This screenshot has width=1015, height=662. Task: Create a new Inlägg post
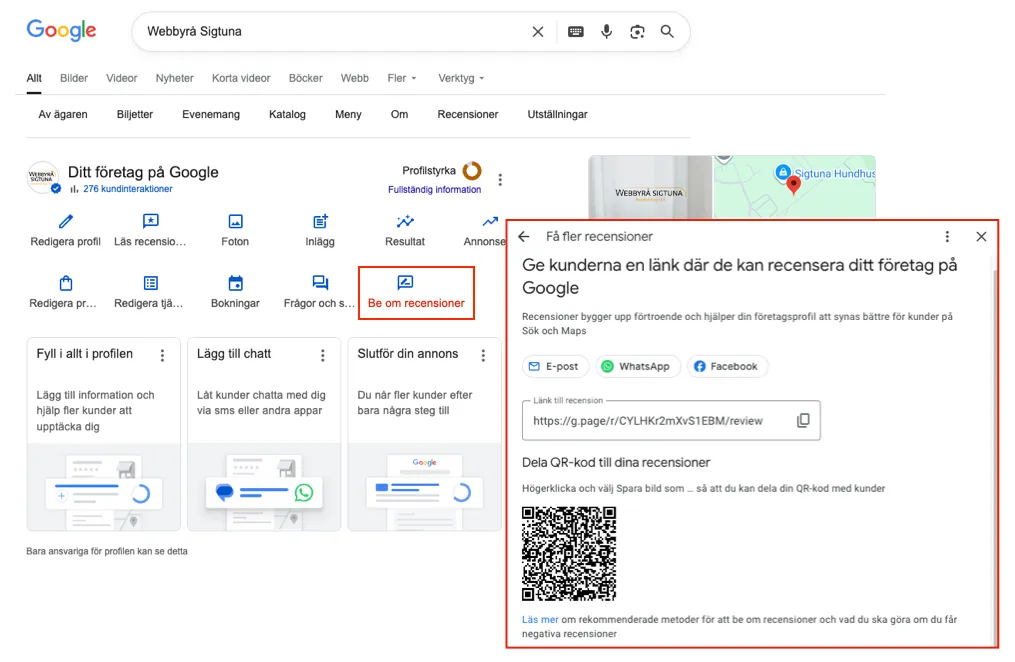point(320,221)
